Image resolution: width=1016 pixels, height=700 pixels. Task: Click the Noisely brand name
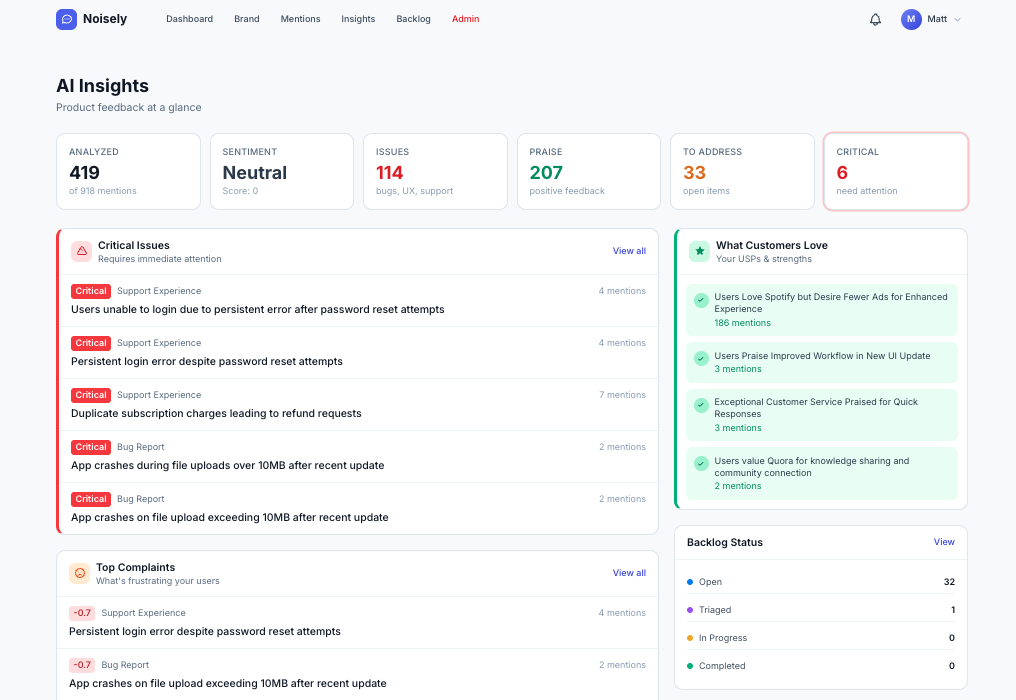point(105,19)
